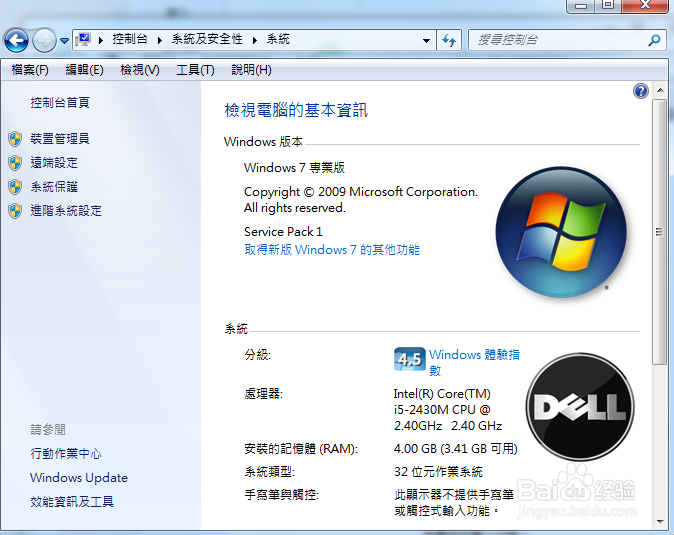Click the Forward navigation arrow
The image size is (674, 535).
pyautogui.click(x=44, y=41)
